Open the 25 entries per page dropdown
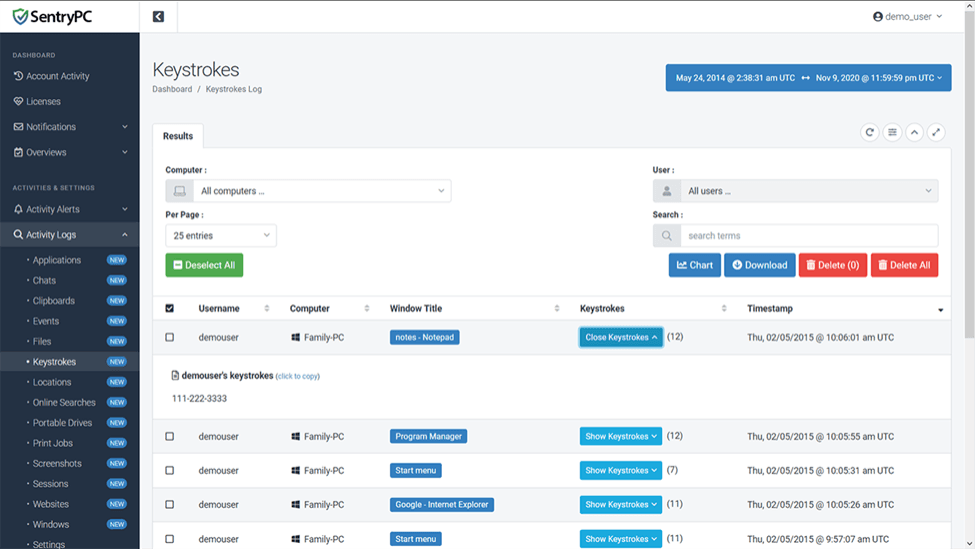This screenshot has width=979, height=550. 221,236
